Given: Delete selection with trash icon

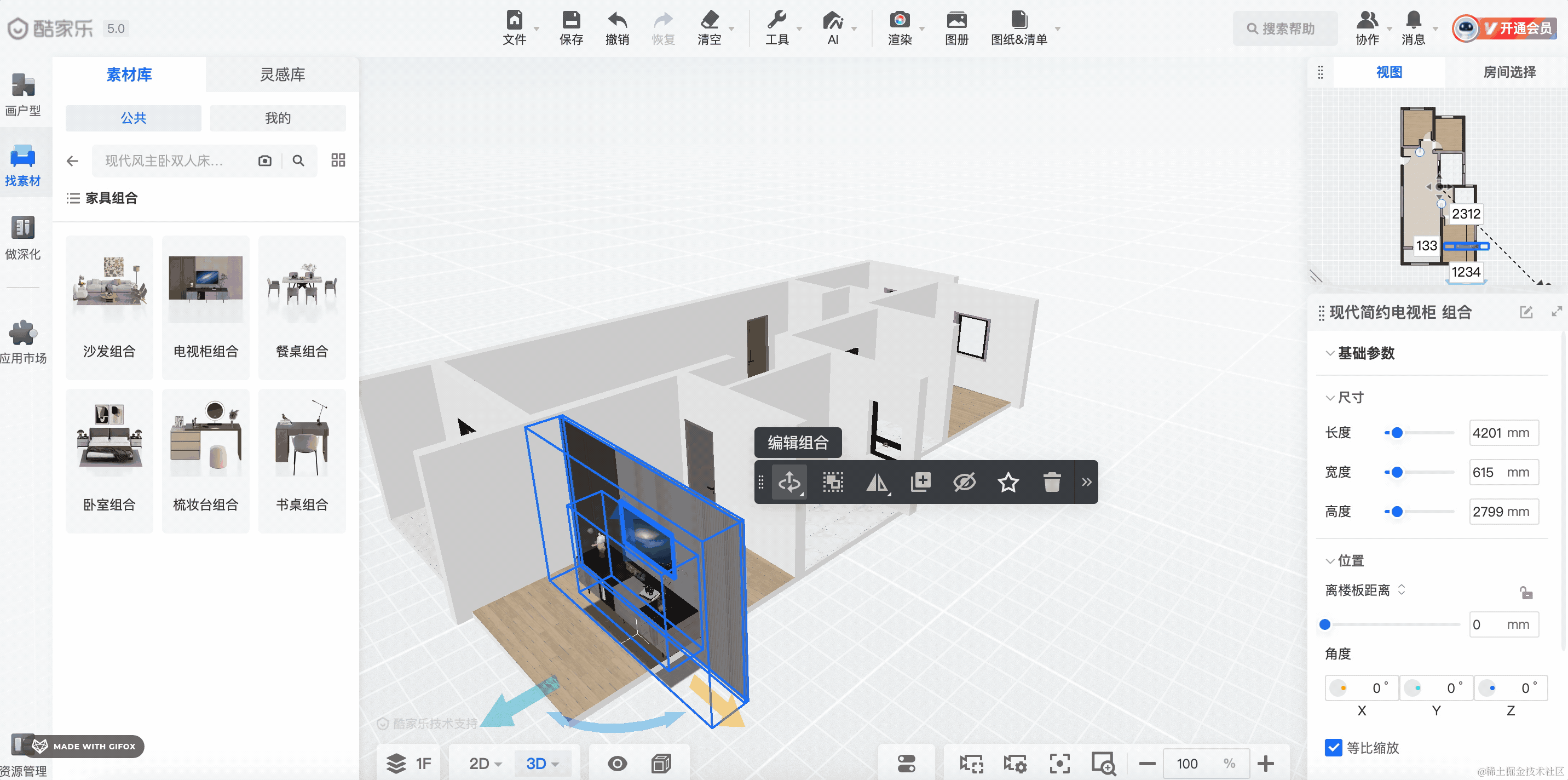Looking at the screenshot, I should [1052, 482].
